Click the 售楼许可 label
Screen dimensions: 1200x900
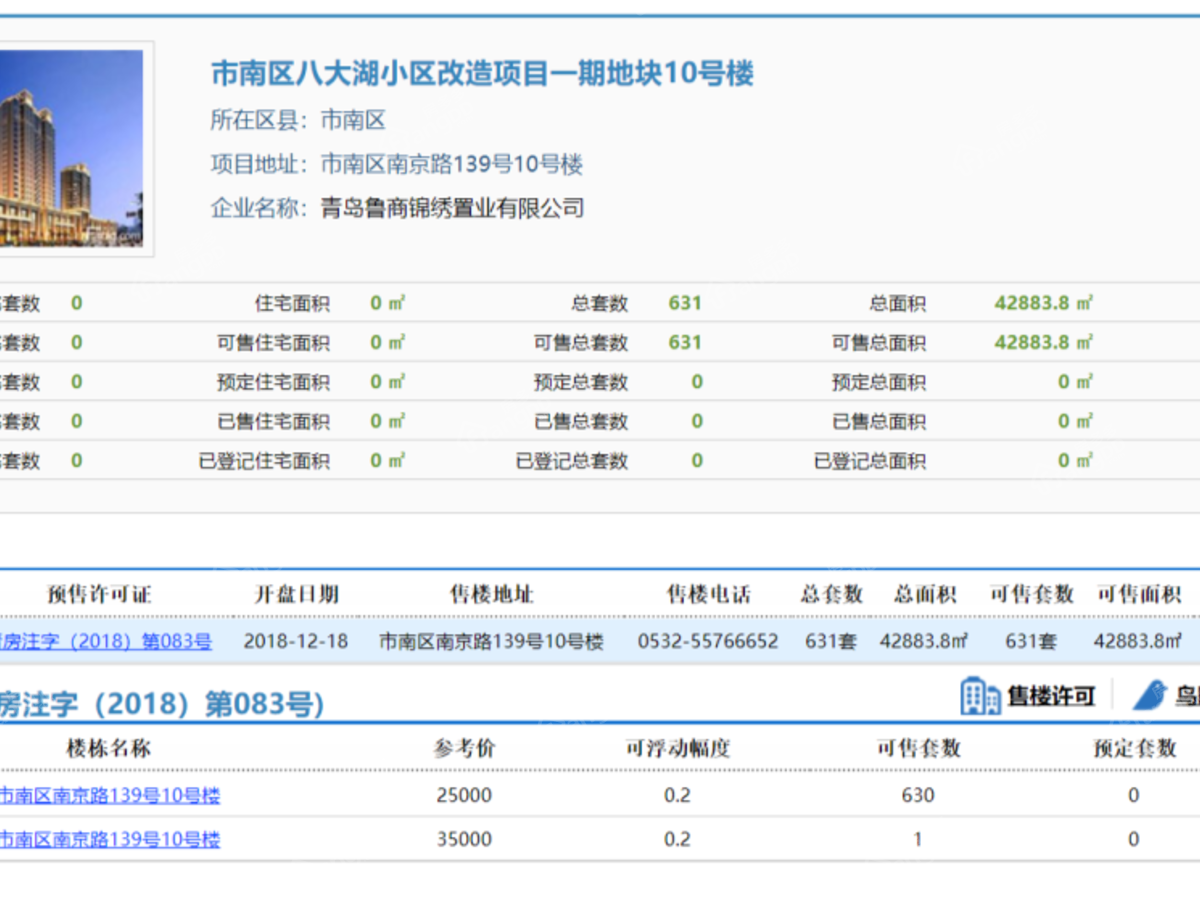point(1051,697)
